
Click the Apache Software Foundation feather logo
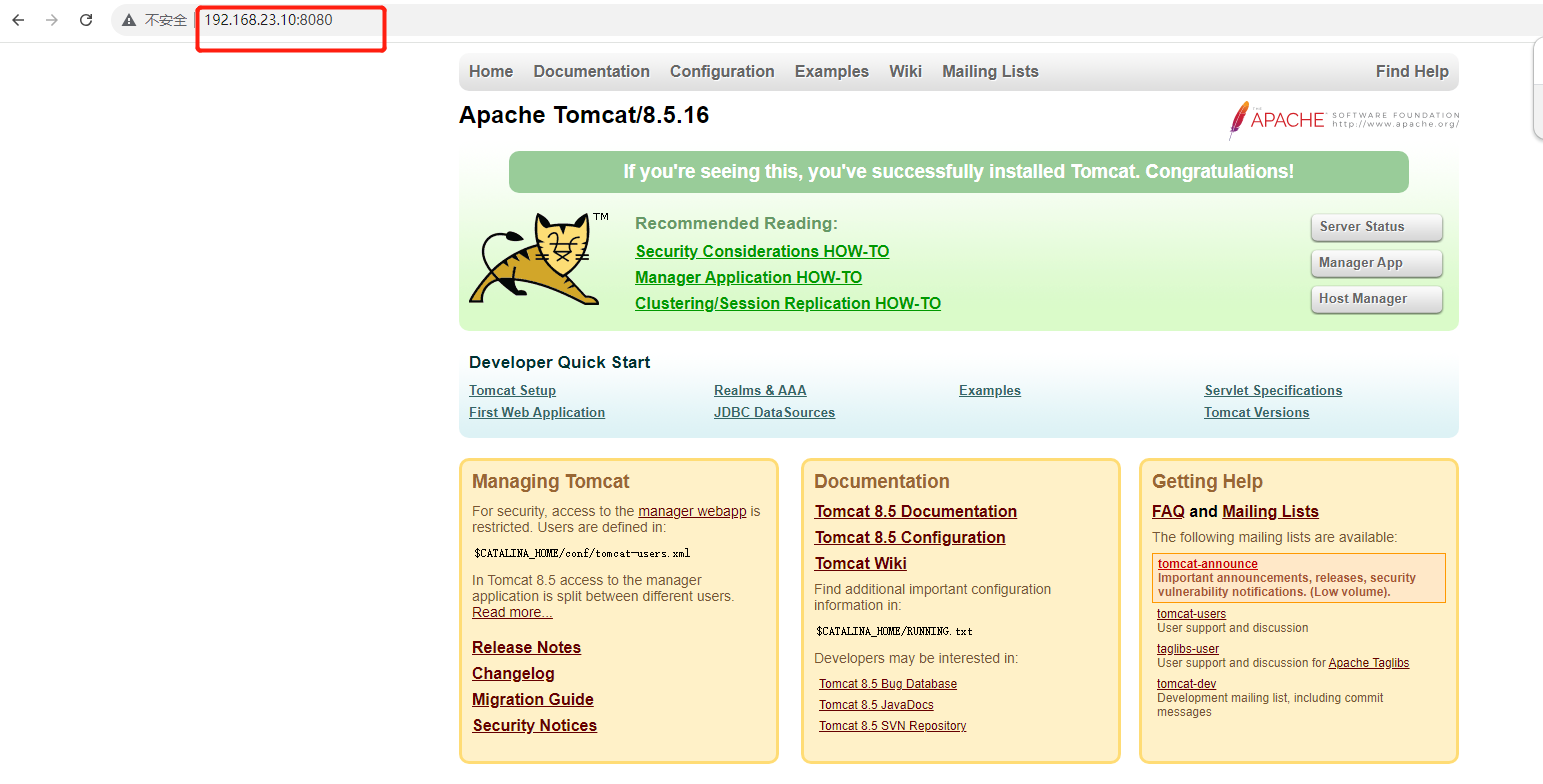pyautogui.click(x=1344, y=120)
